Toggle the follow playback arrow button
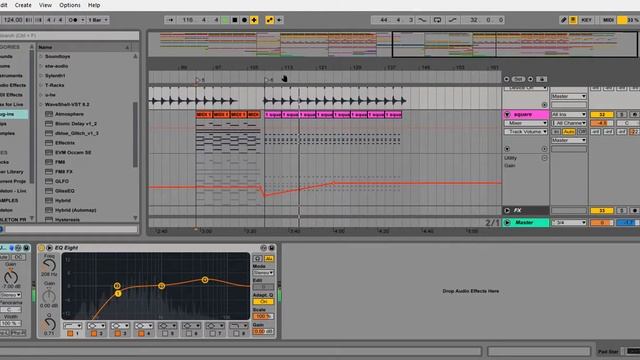640x360 pixels. pos(170,20)
